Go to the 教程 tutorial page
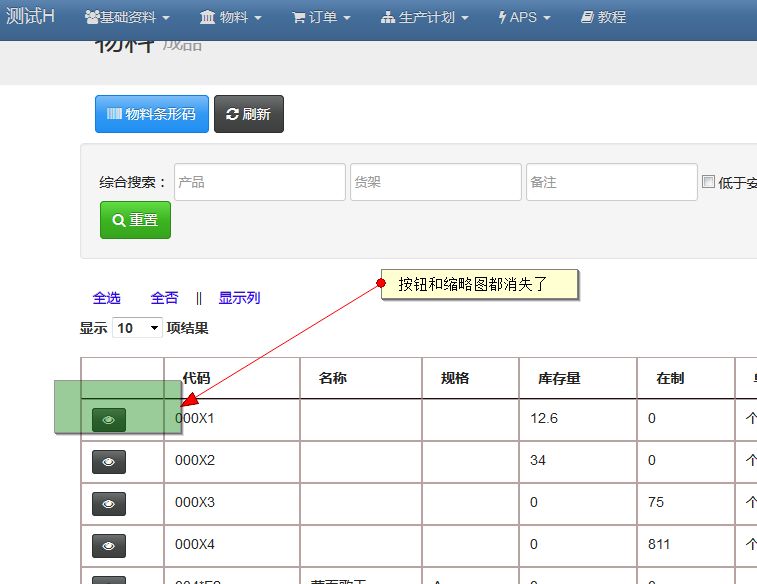This screenshot has height=584, width=757. 603,18
